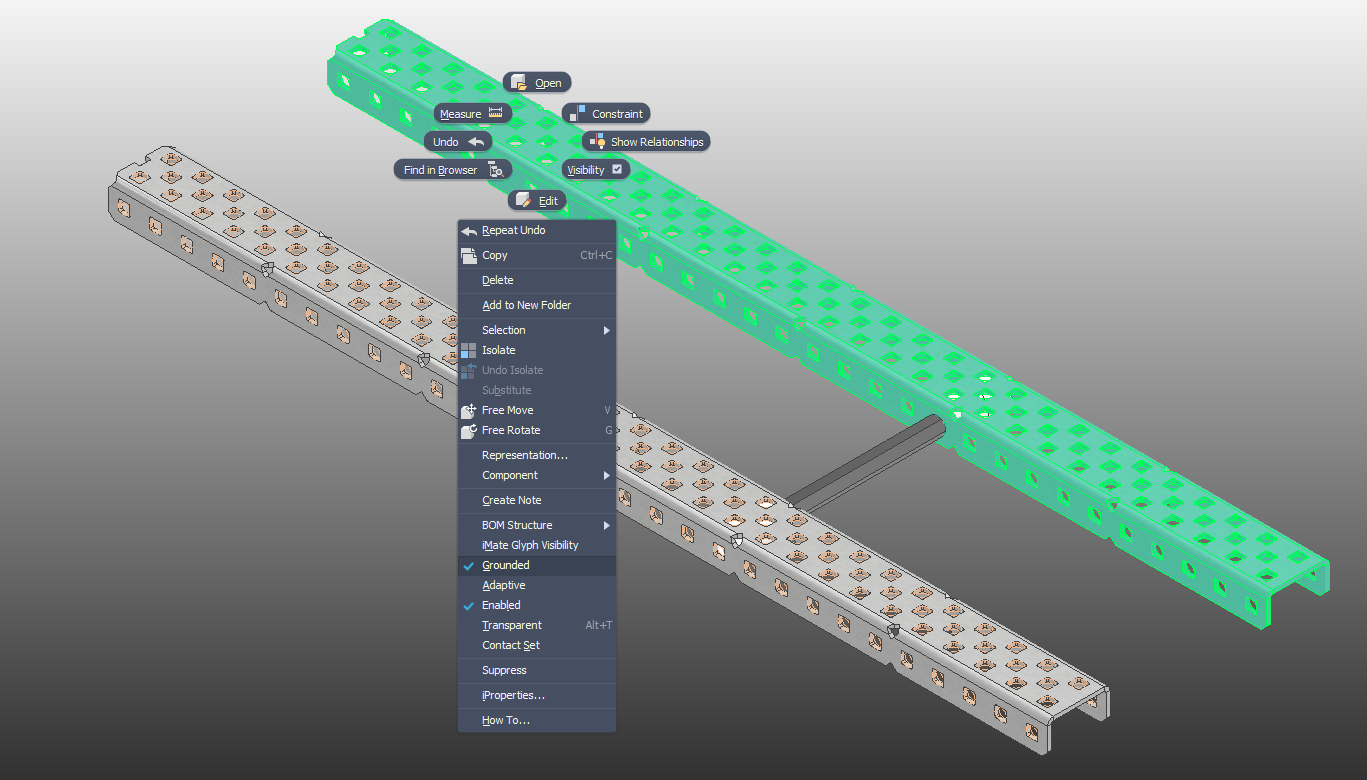Viewport: 1367px width, 780px height.
Task: Toggle Contact Set for the component
Action: click(537, 645)
